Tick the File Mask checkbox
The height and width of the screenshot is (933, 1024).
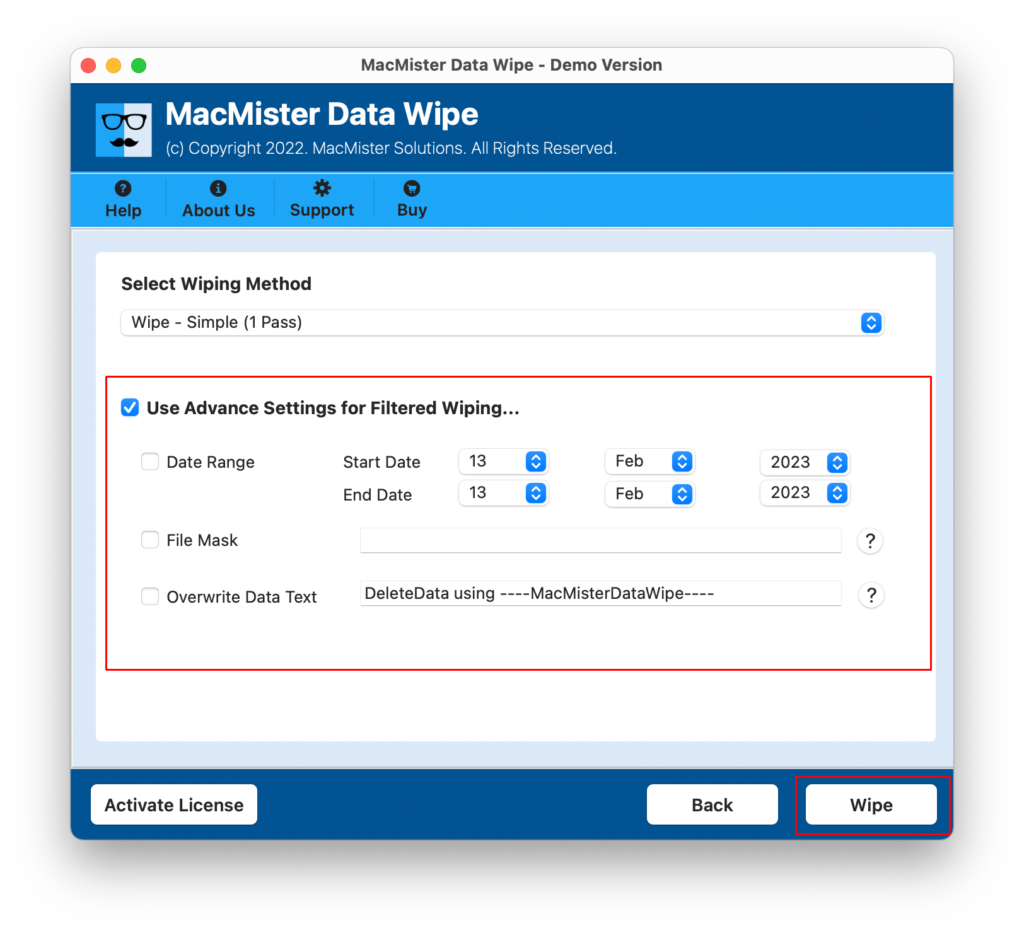(x=150, y=540)
